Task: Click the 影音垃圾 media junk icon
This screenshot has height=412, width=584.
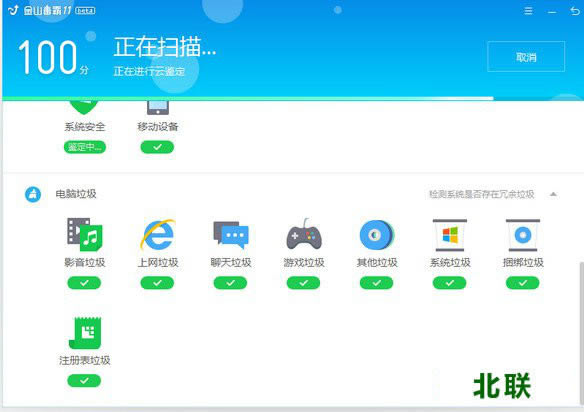Action: [85, 235]
